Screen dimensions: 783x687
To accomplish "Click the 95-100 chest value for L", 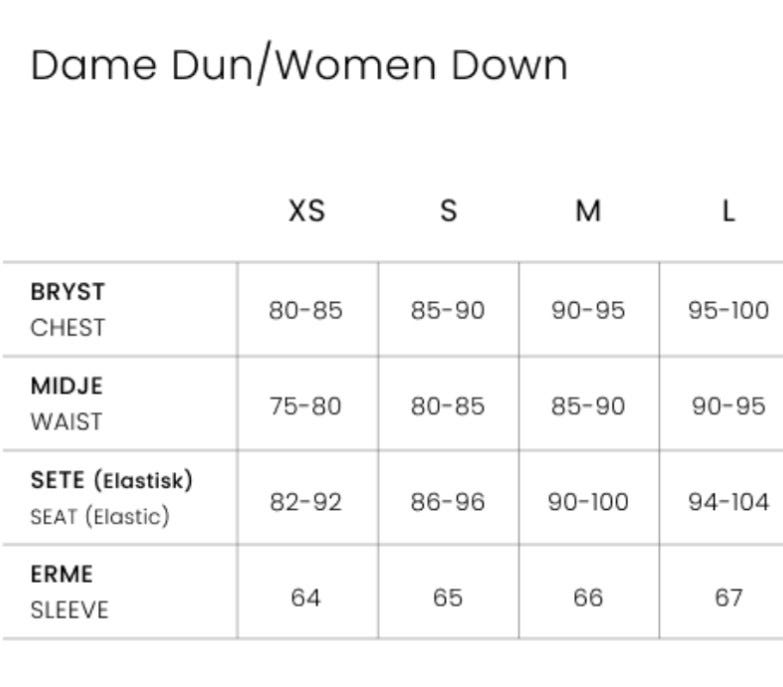I will coord(729,310).
